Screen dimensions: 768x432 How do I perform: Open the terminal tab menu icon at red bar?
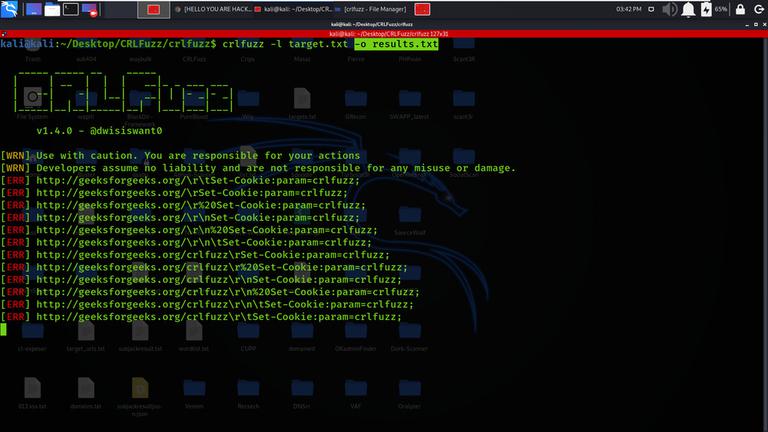[x=4, y=34]
